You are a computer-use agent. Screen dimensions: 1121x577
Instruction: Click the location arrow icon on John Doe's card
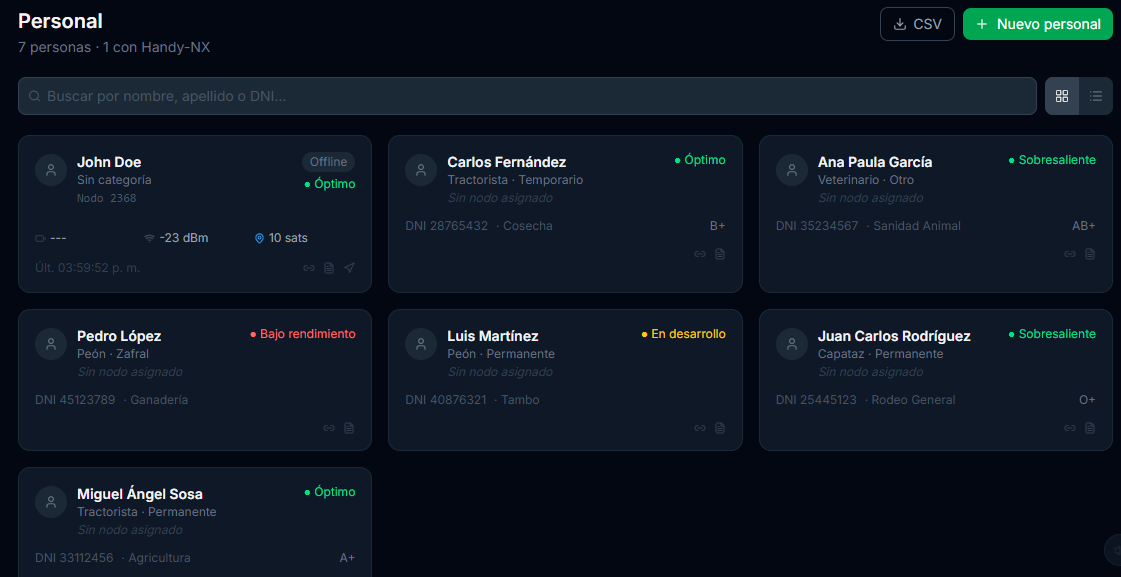(349, 268)
